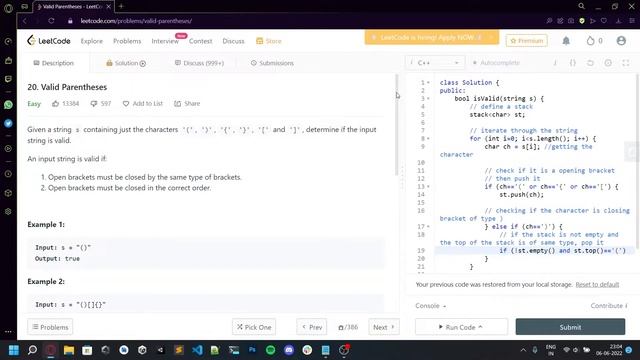Open the Problems list button

point(50,327)
